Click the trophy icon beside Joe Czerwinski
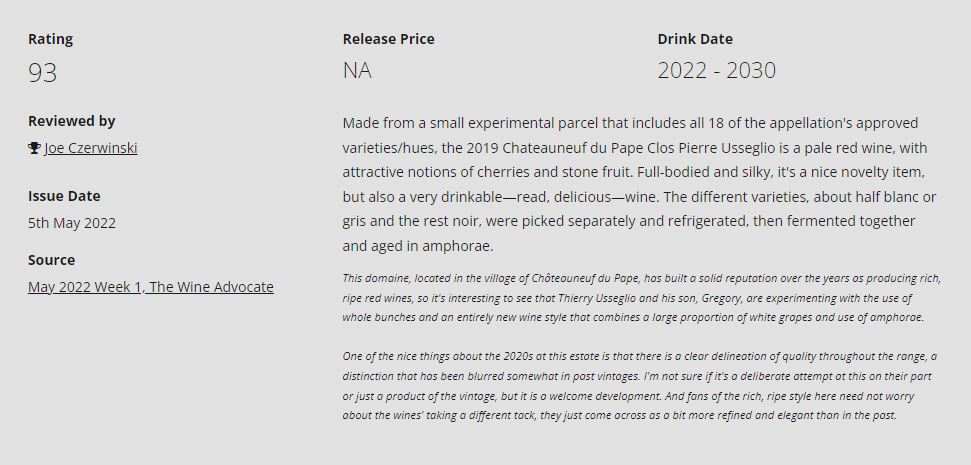Viewport: 971px width, 465px height. (x=34, y=148)
